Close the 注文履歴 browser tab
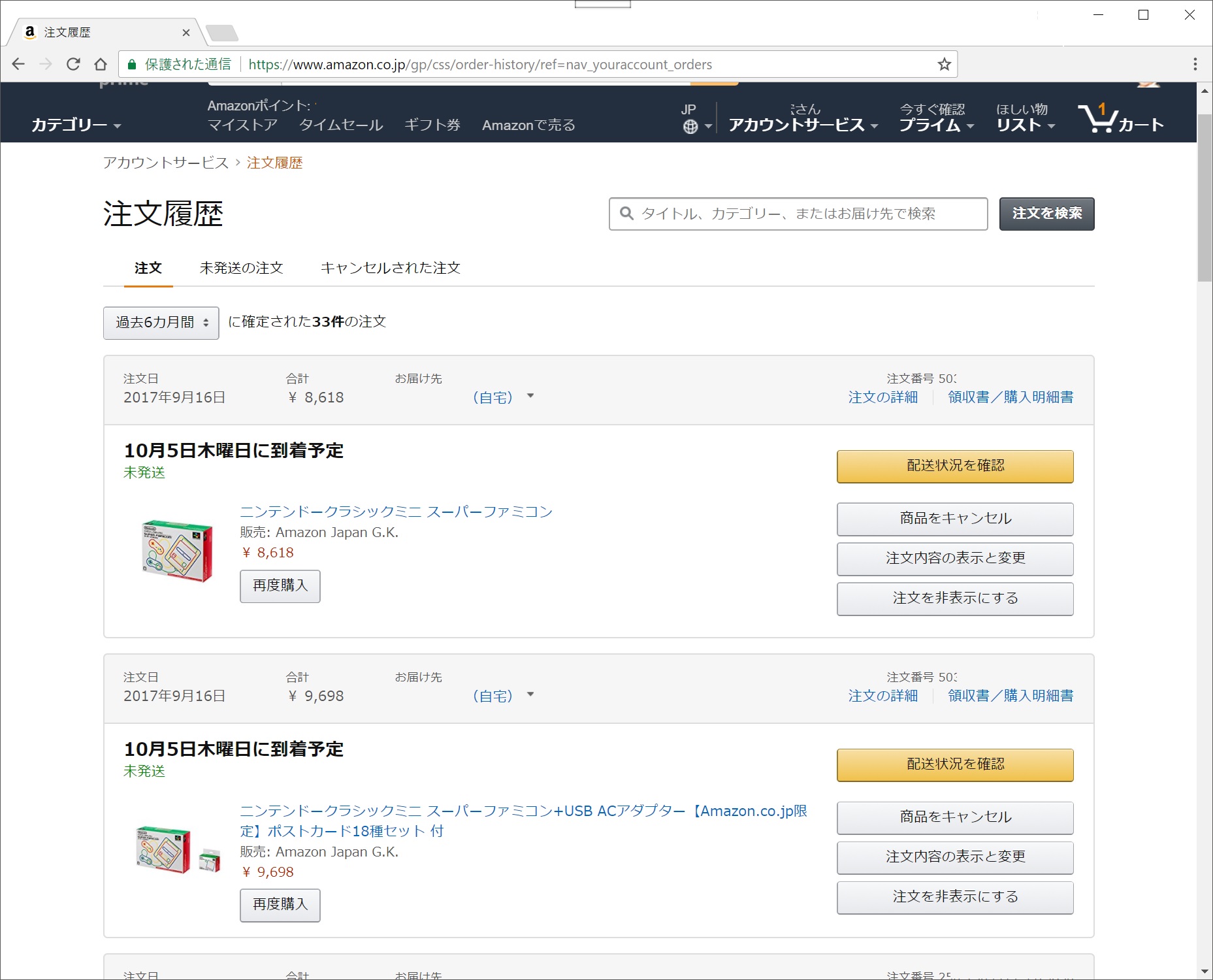This screenshot has width=1213, height=980. [x=186, y=33]
